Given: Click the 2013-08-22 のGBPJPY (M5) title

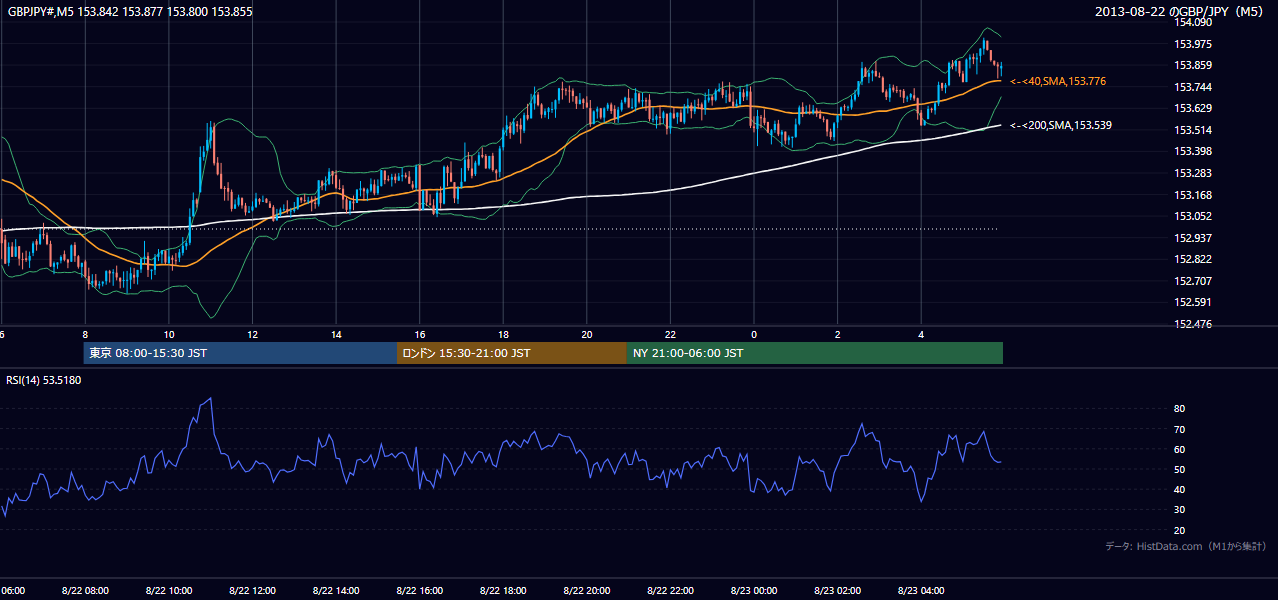Looking at the screenshot, I should pyautogui.click(x=1181, y=11).
